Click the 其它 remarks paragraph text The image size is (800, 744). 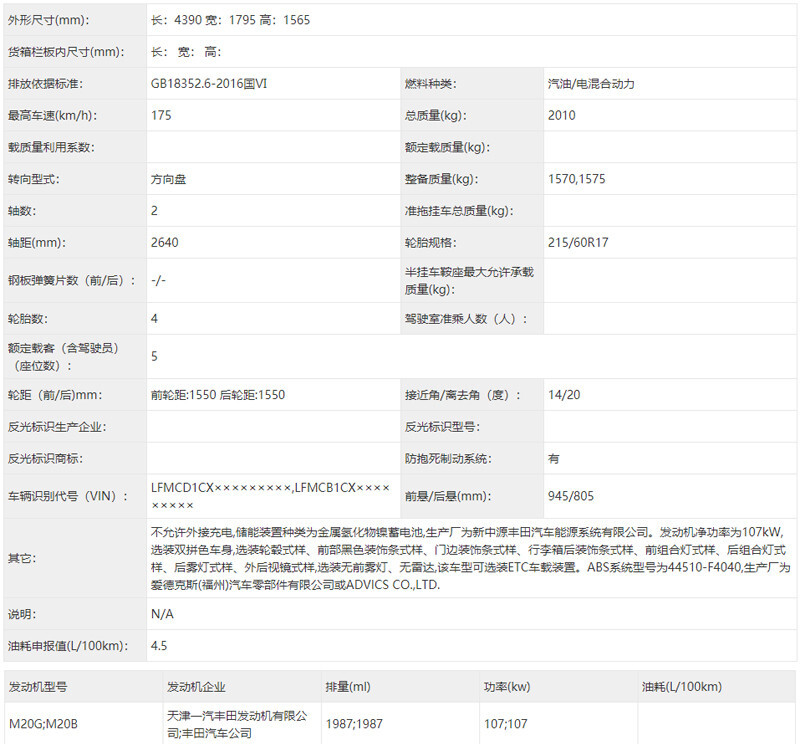coord(470,559)
